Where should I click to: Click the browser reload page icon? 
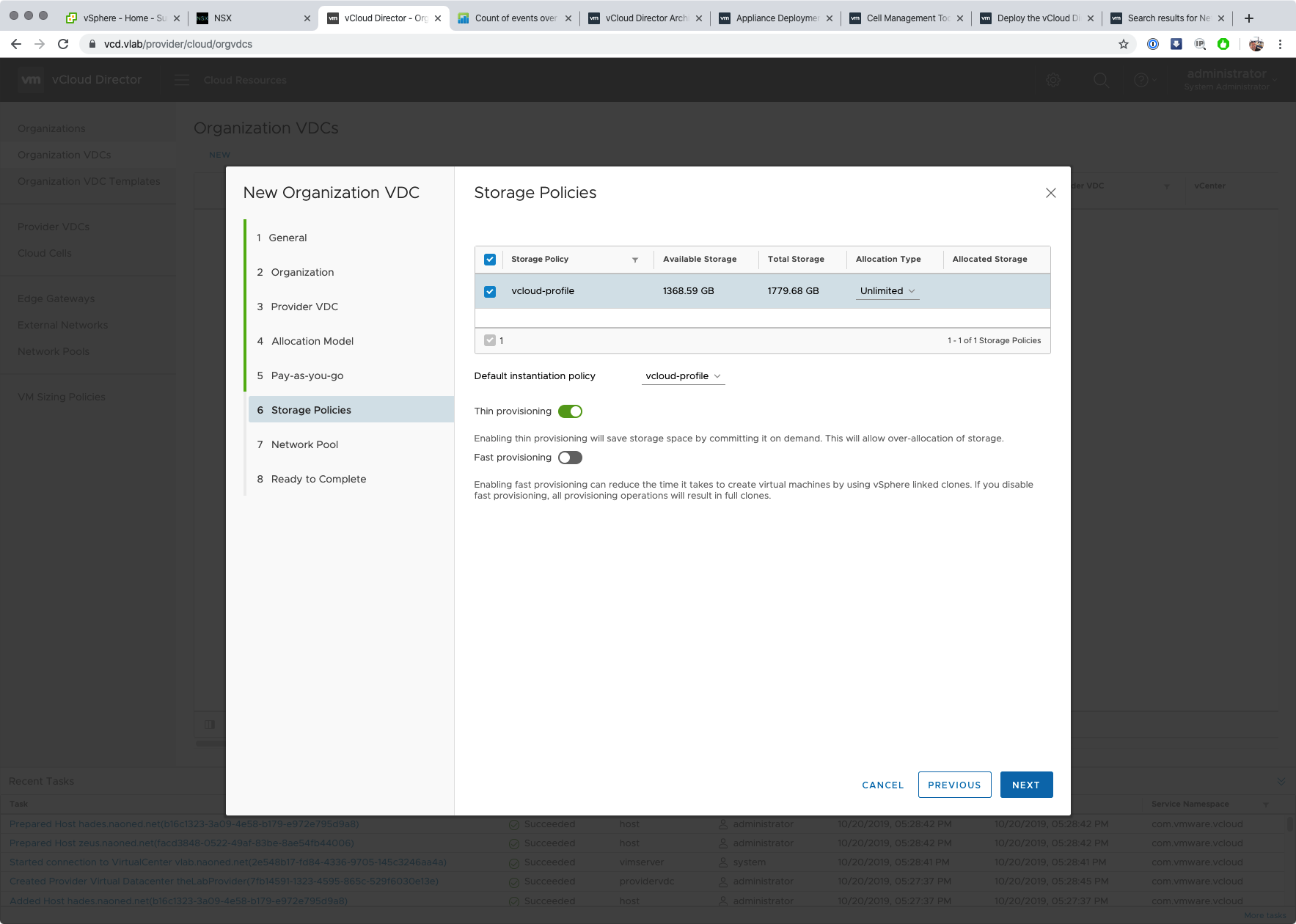click(63, 44)
